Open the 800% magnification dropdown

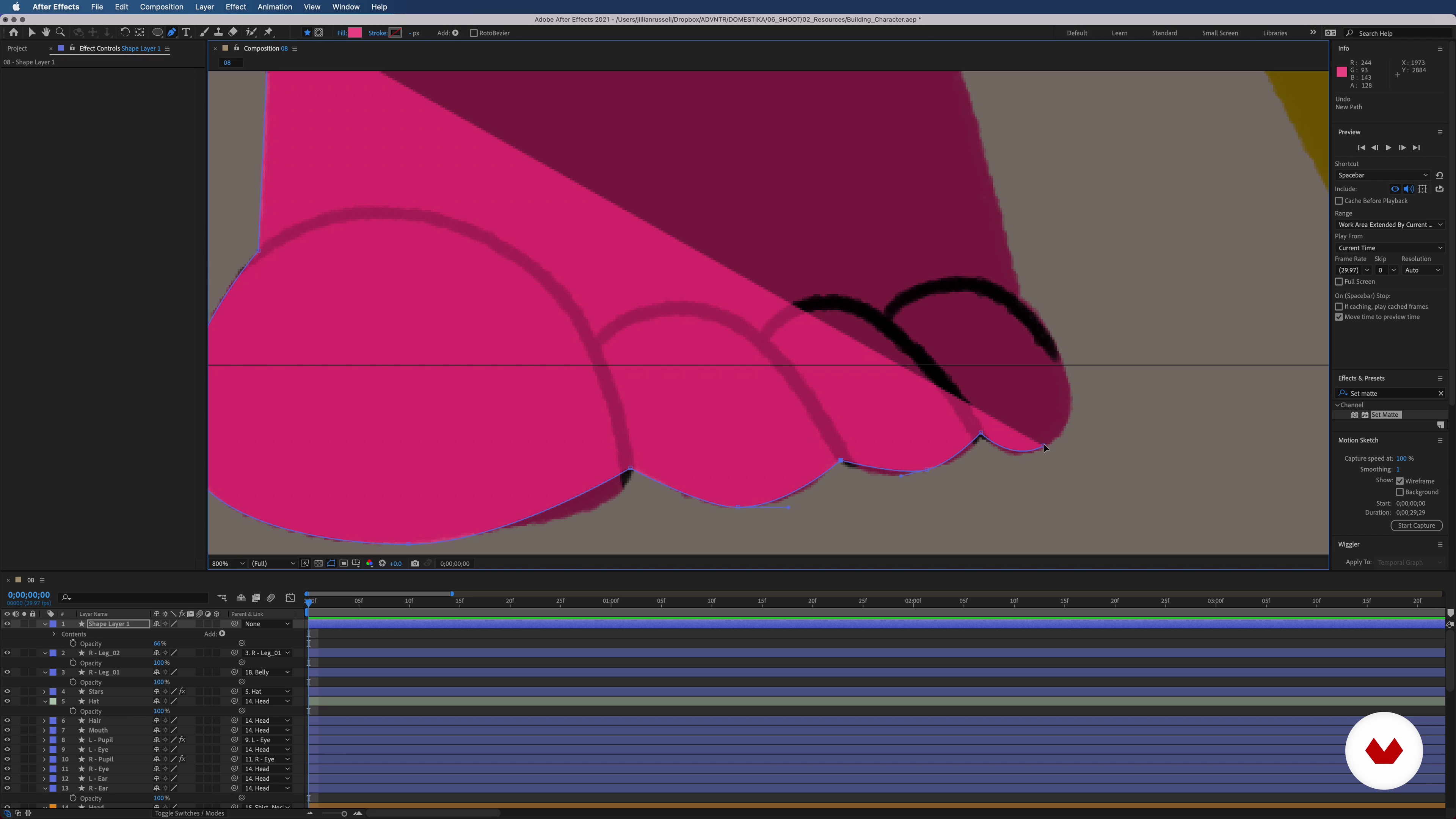(228, 563)
